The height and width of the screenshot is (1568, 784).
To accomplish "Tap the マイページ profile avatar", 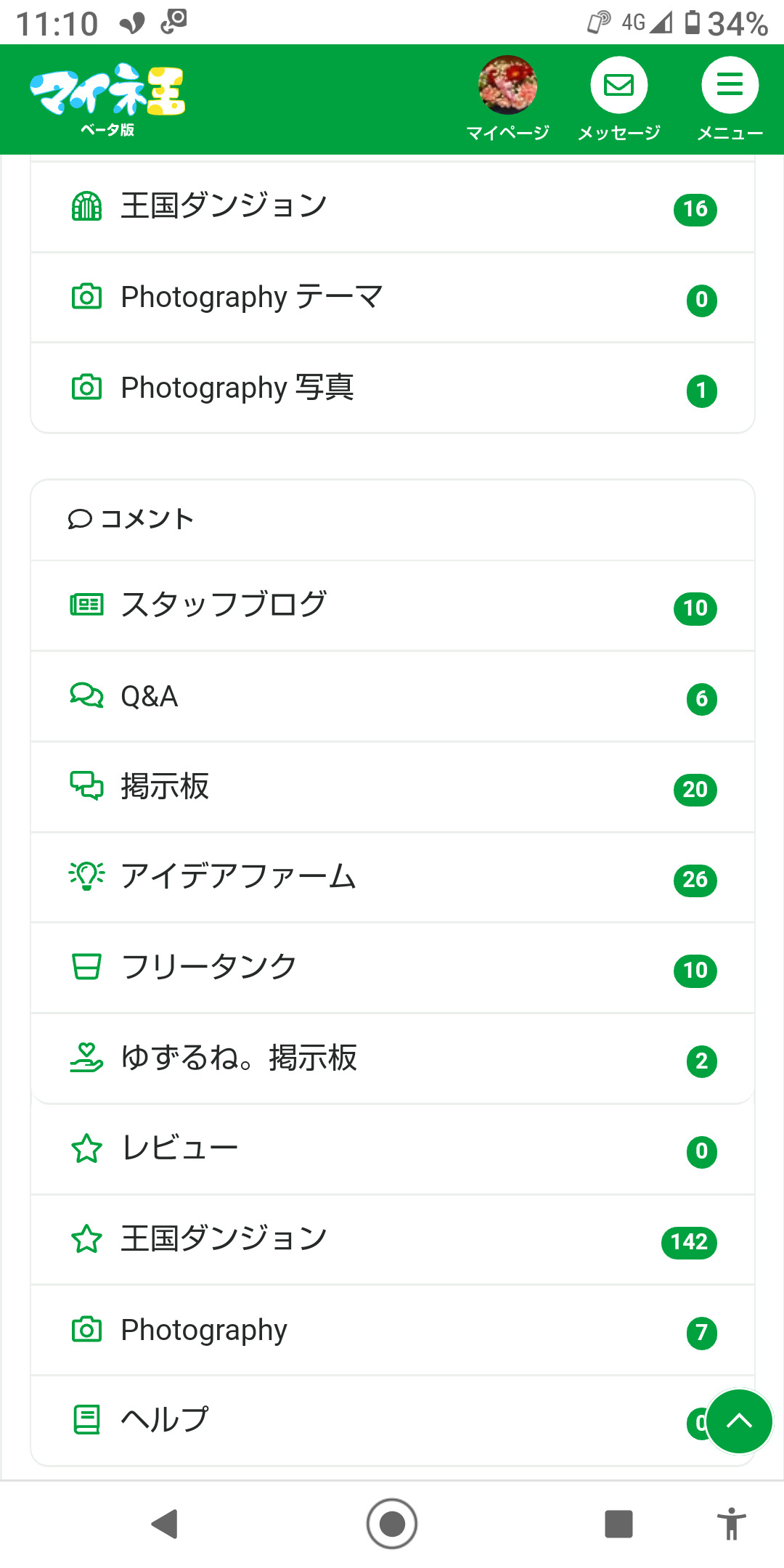I will click(507, 86).
